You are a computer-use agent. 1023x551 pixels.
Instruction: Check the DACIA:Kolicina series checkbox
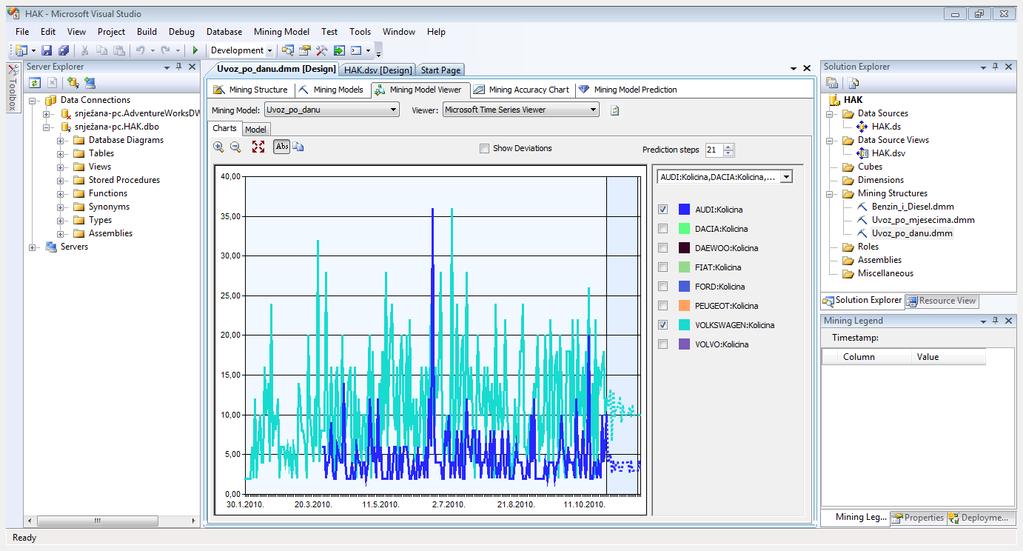(663, 228)
